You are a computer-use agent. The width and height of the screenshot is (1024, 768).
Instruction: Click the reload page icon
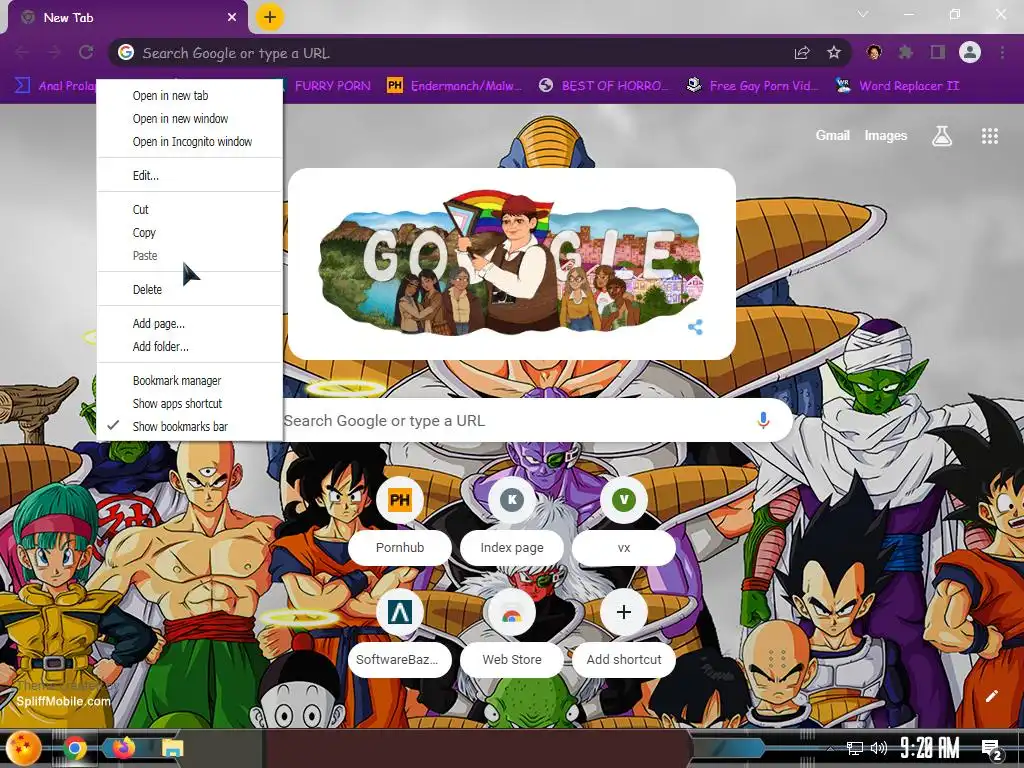point(86,52)
